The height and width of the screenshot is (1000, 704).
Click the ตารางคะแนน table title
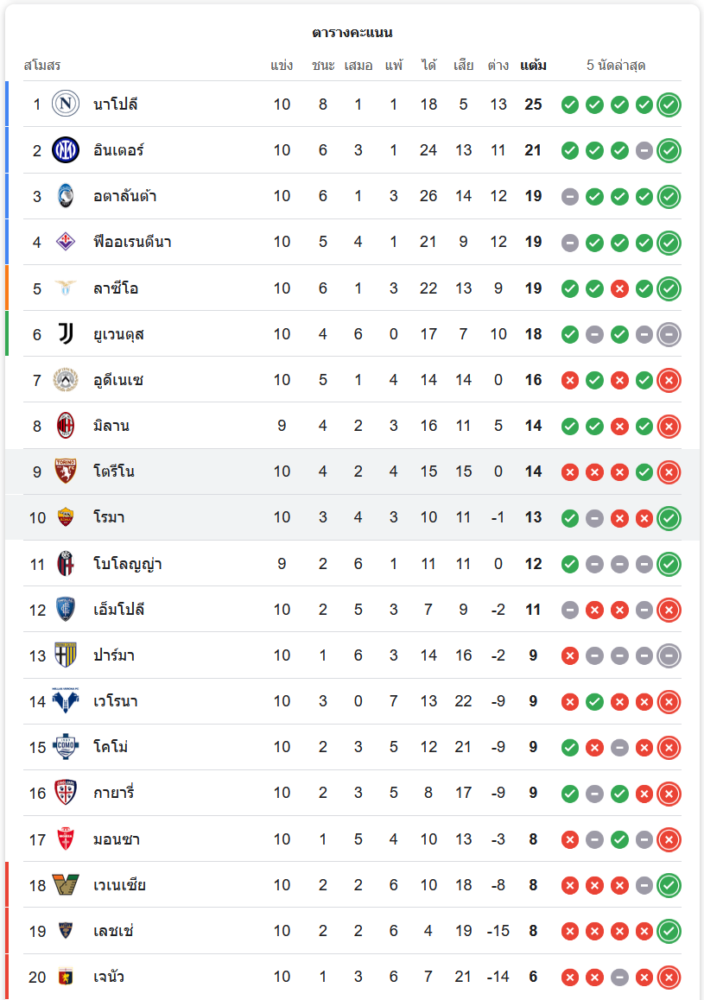[x=352, y=32]
